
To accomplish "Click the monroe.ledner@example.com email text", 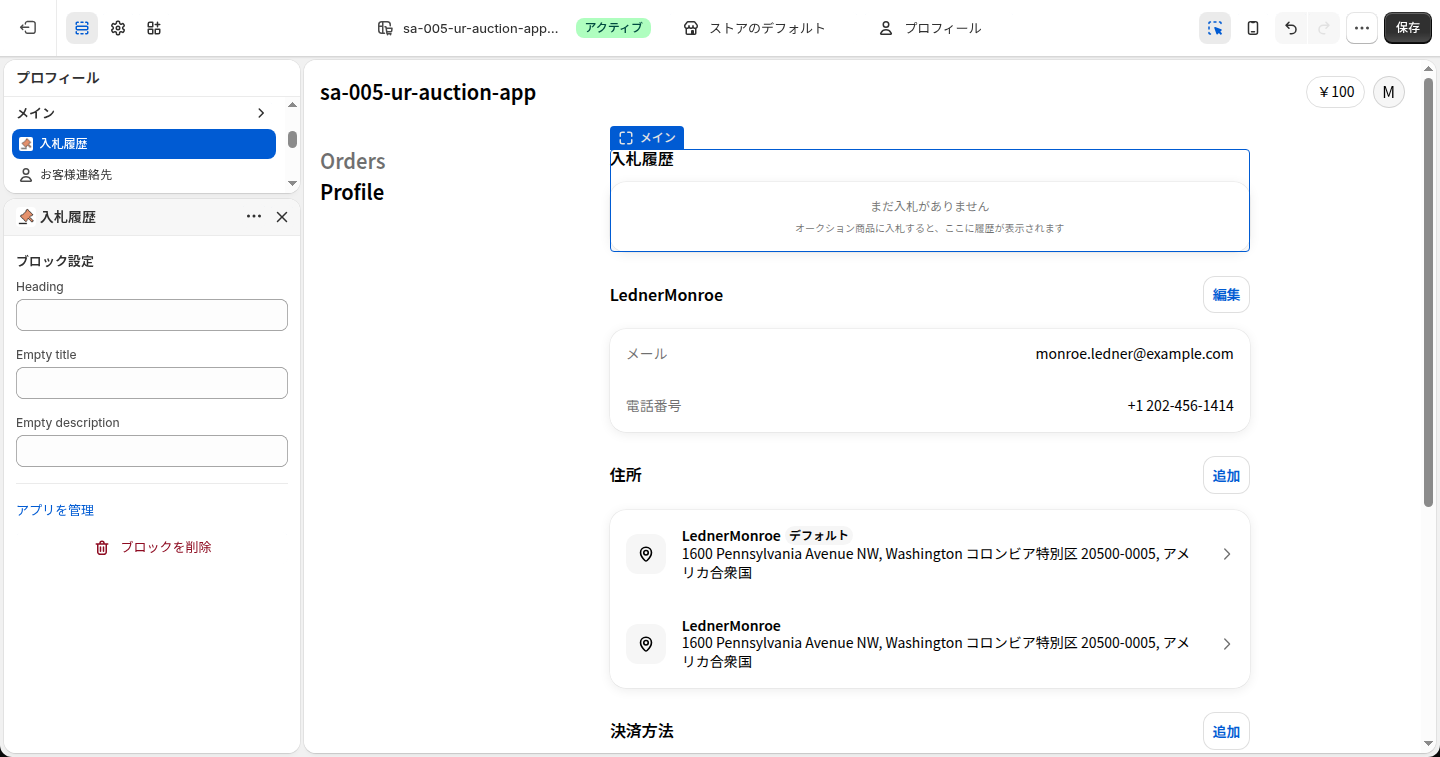I will [x=1134, y=354].
